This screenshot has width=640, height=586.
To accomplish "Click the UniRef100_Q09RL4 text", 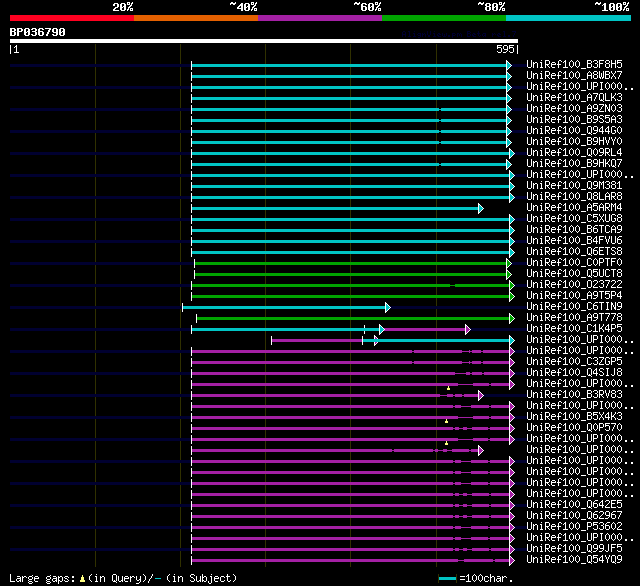I will pos(574,153).
